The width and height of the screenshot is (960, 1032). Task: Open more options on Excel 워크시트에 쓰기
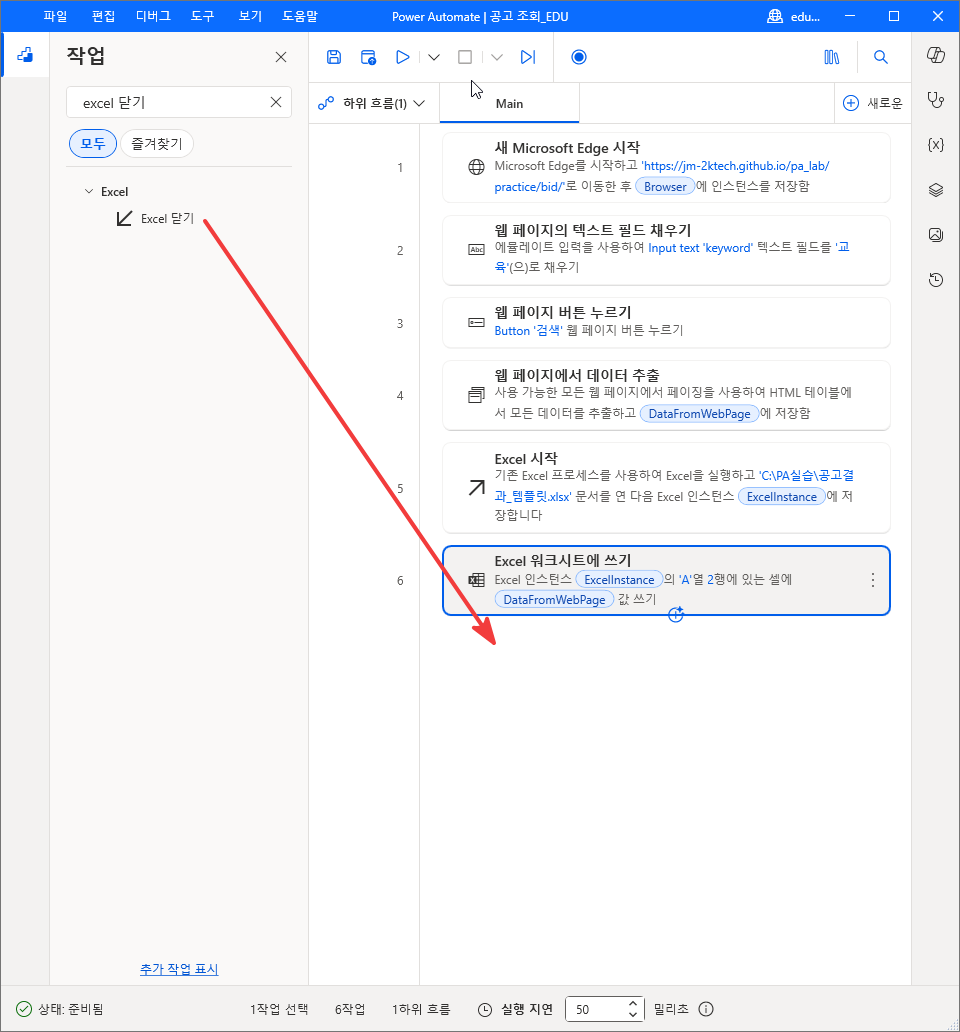point(872,580)
